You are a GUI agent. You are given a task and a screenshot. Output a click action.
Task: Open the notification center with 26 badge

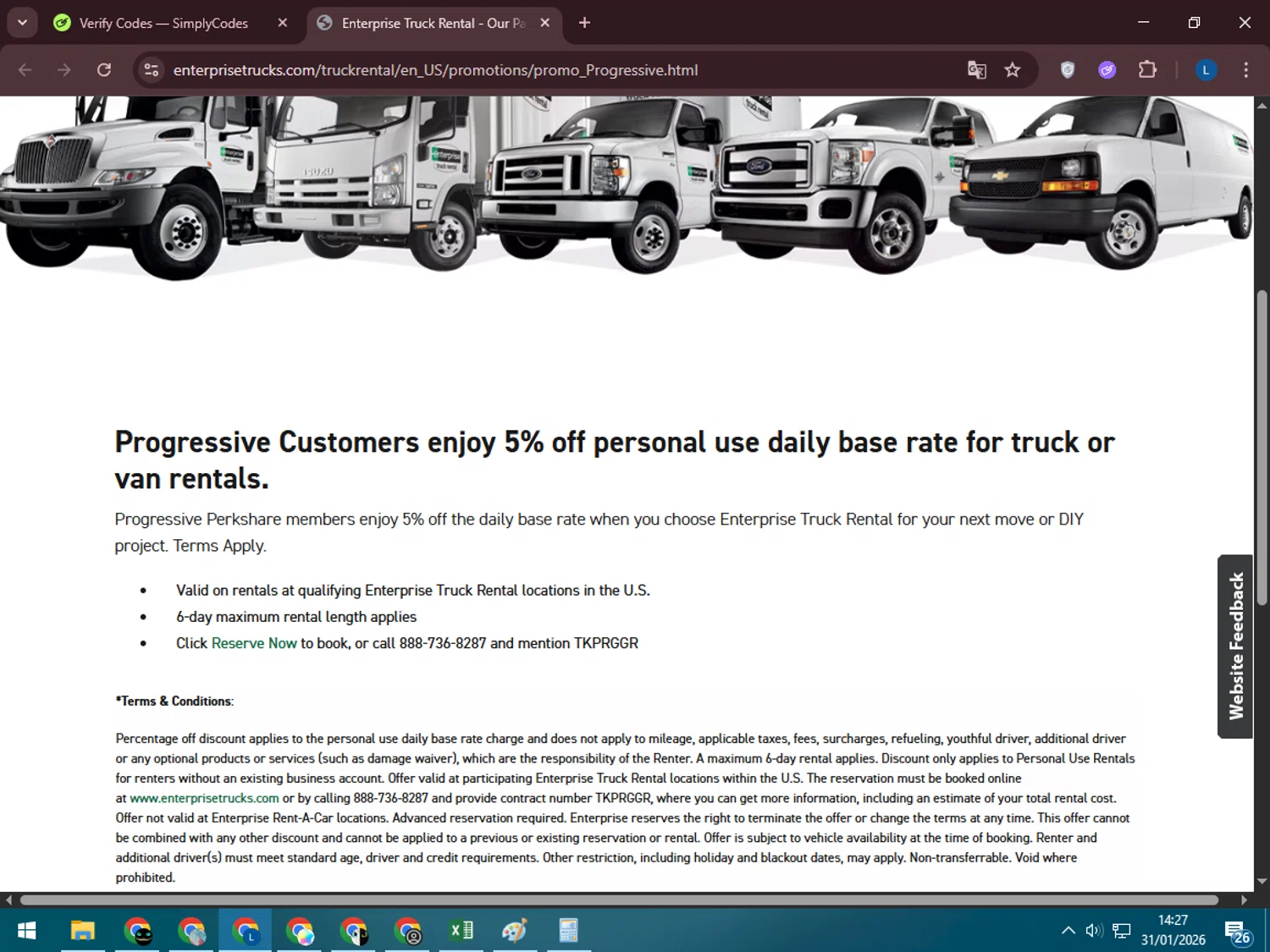[1237, 932]
